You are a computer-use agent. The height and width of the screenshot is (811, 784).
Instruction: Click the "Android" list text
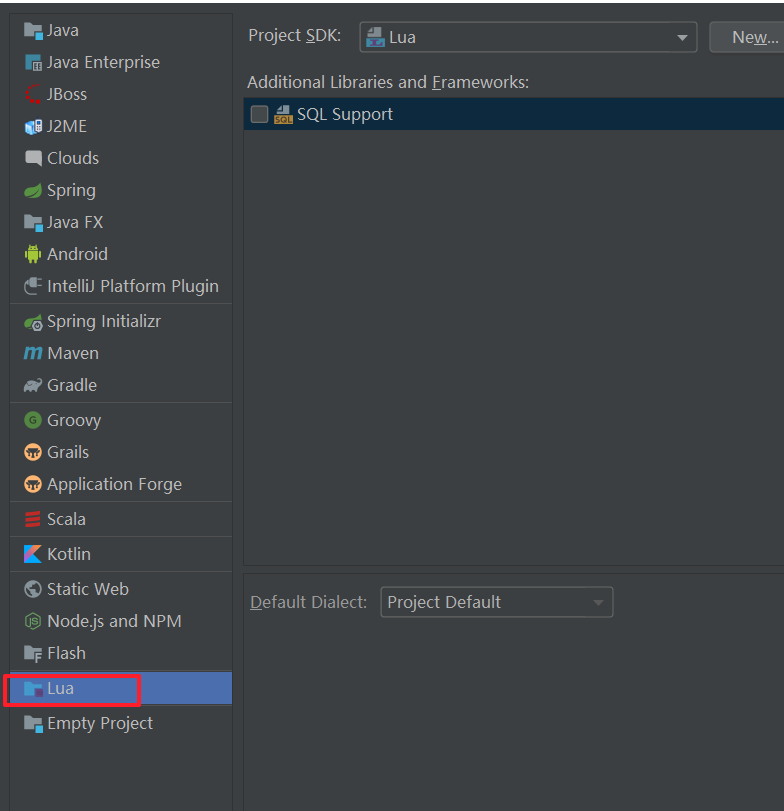pos(78,254)
